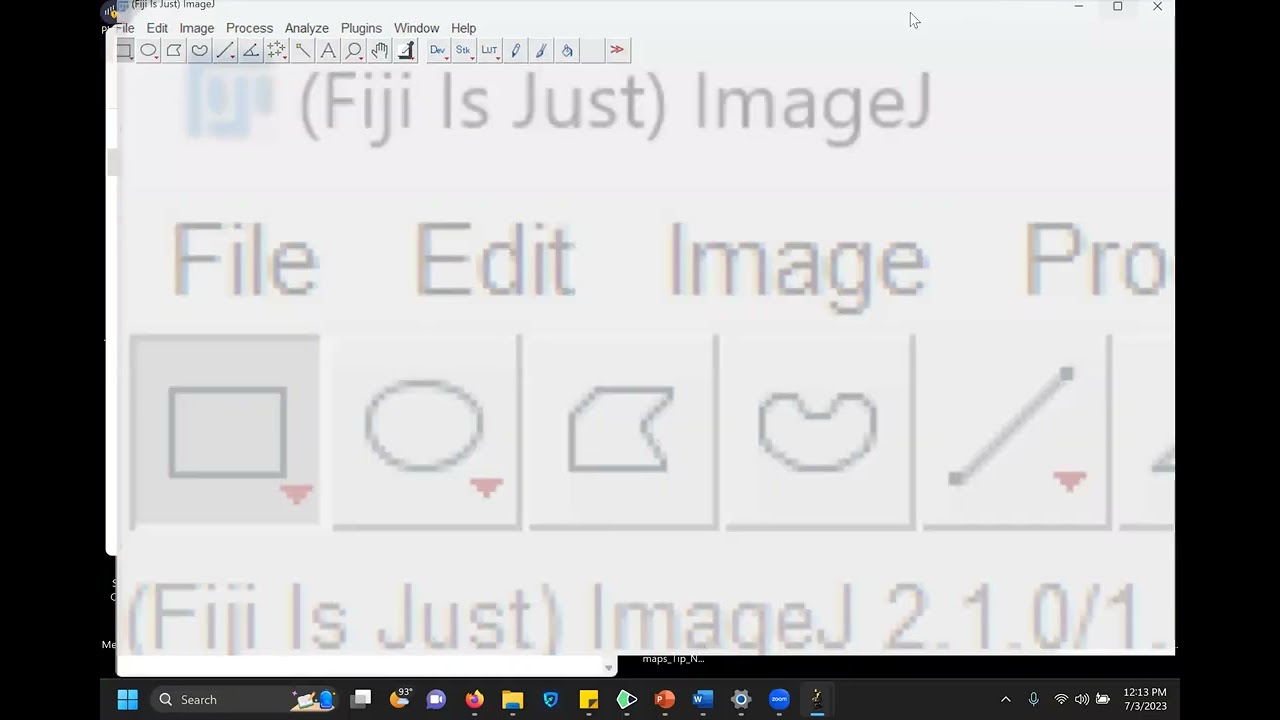The height and width of the screenshot is (720, 1280).
Task: Click the red More Tools arrows
Action: tap(618, 50)
